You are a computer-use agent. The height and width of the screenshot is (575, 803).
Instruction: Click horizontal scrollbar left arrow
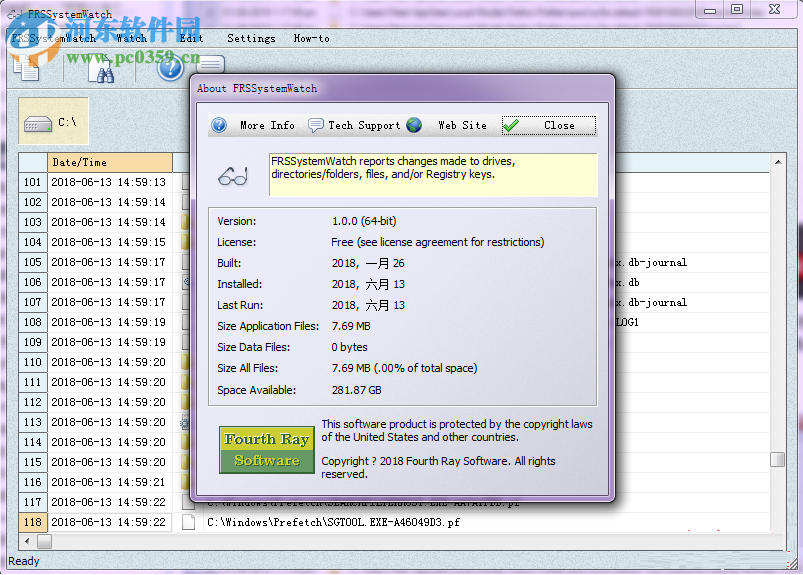[27, 541]
